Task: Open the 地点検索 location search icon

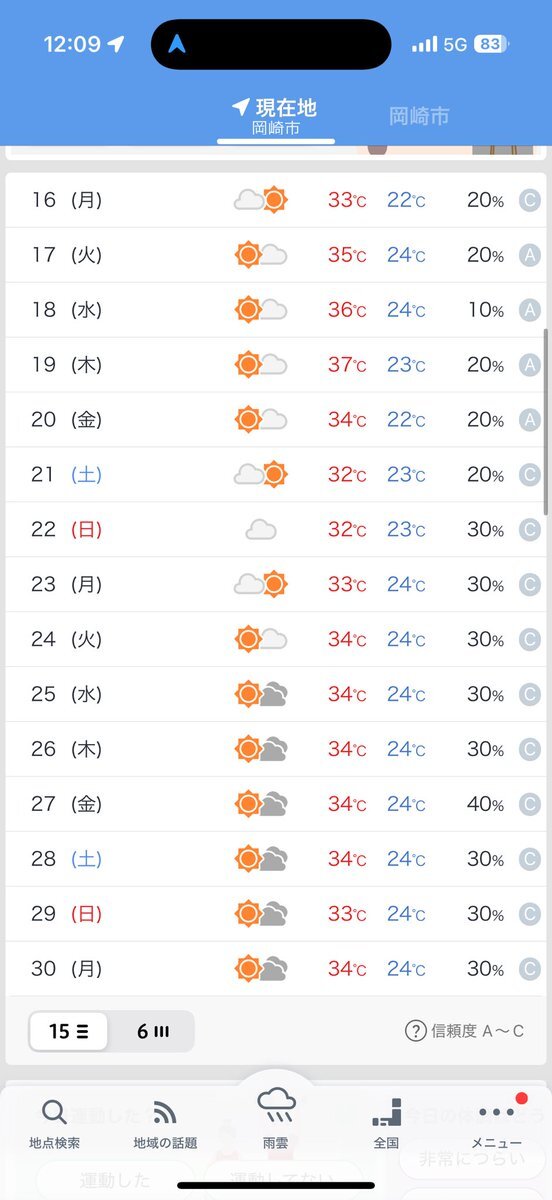Action: (55, 1123)
